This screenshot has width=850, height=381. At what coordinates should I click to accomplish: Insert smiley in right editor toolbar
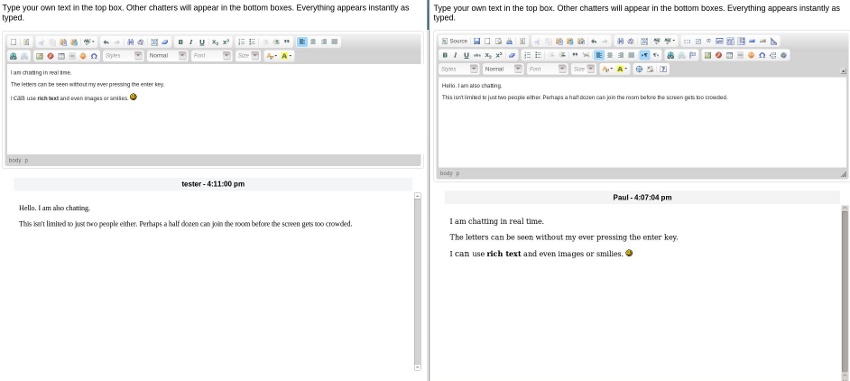coord(751,55)
